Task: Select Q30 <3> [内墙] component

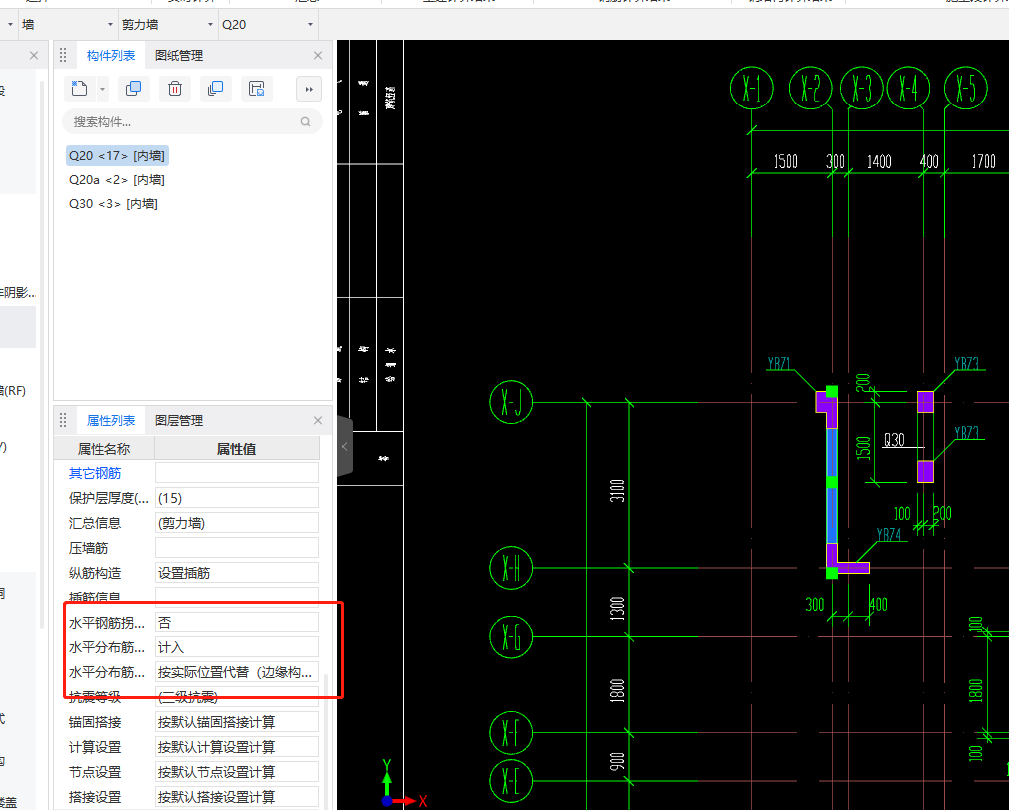Action: (x=113, y=203)
